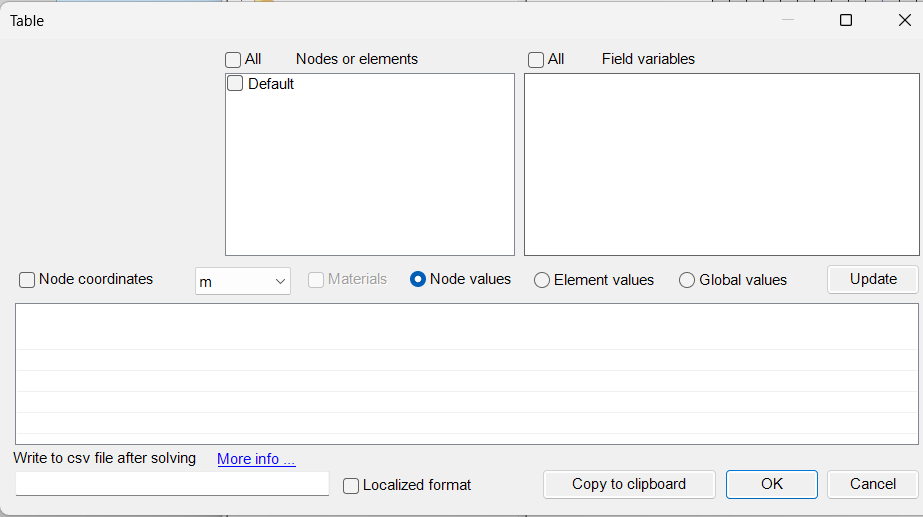Viewport: 923px width, 517px height.
Task: Choose the Global values radio button
Action: [687, 280]
